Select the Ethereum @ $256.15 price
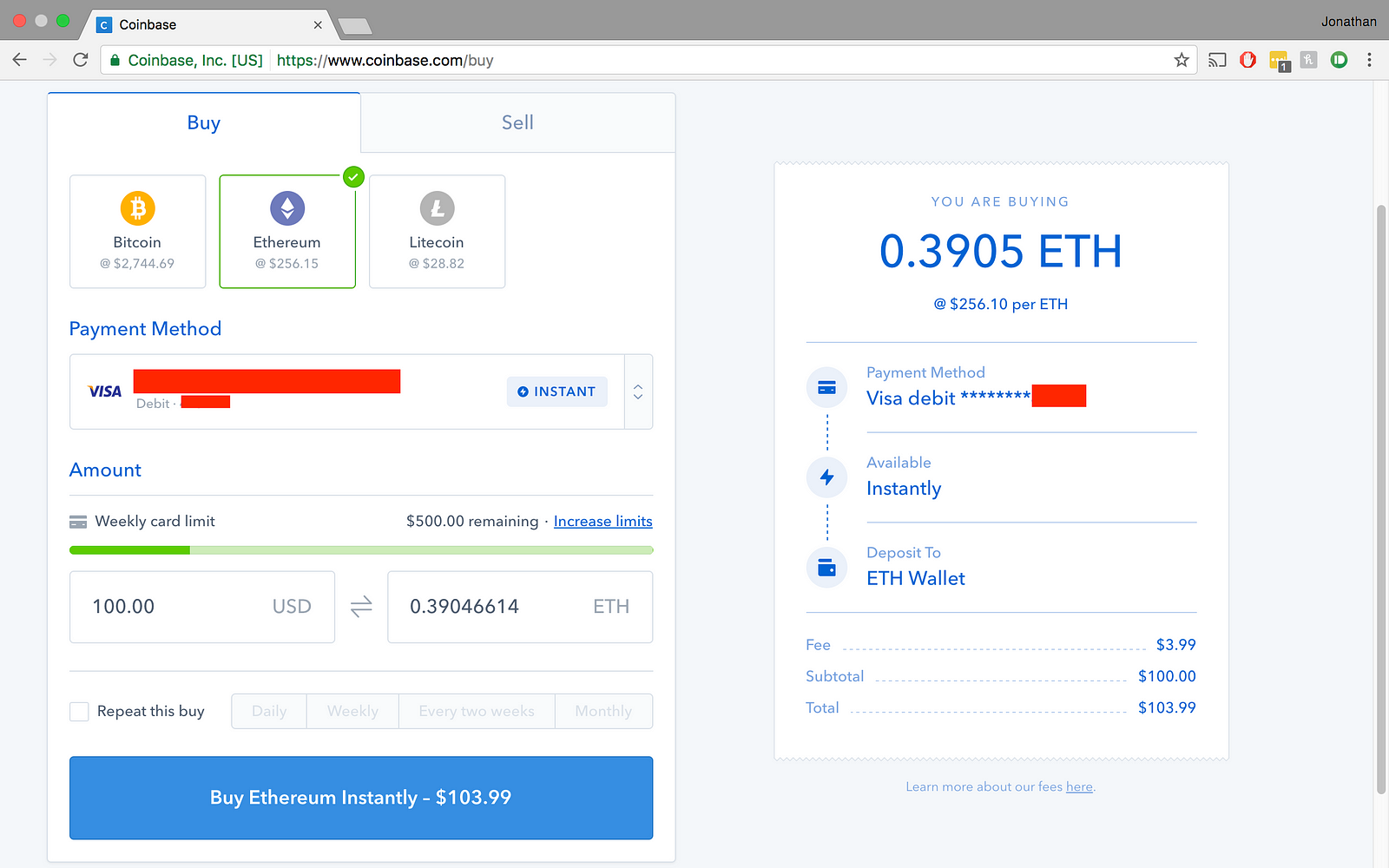This screenshot has width=1389, height=868. [x=287, y=263]
